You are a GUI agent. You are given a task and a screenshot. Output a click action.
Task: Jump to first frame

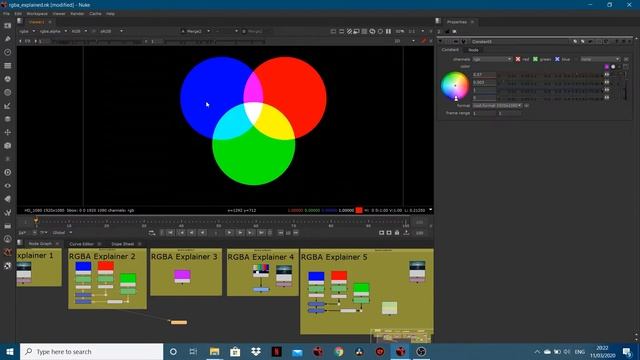point(171,233)
